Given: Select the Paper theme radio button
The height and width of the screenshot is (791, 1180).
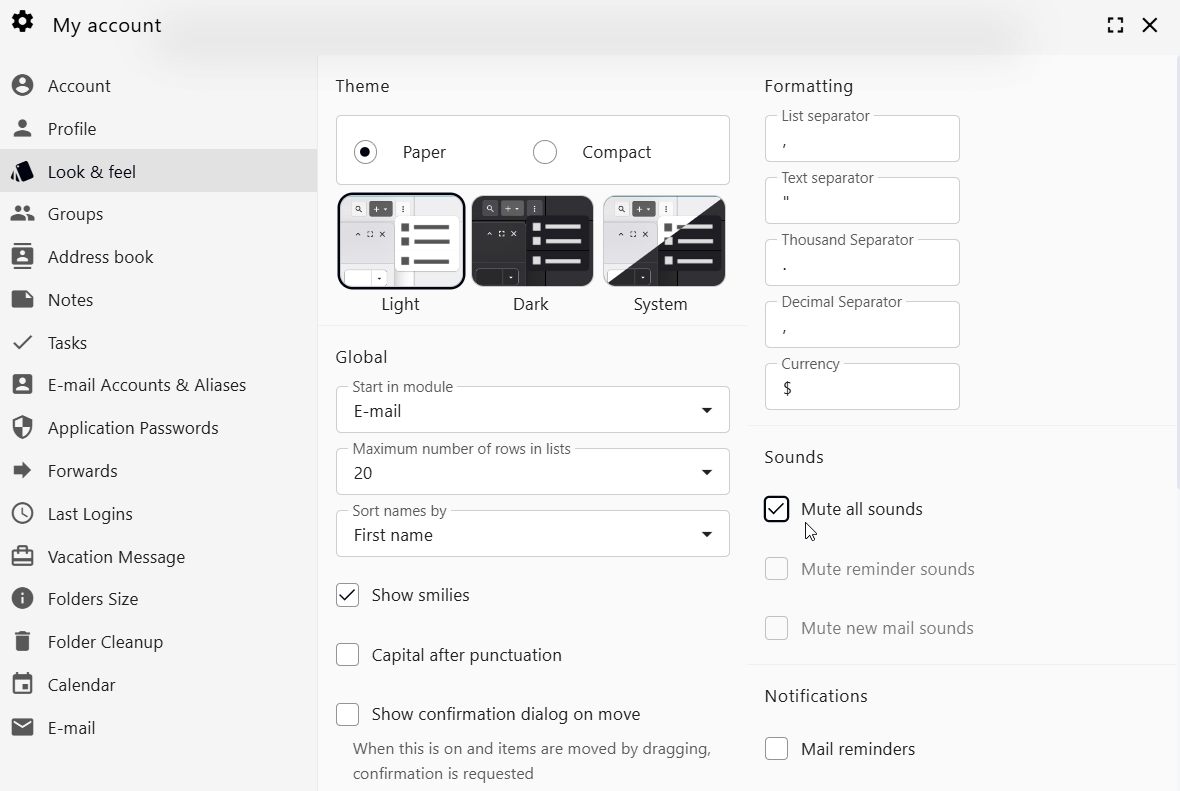Looking at the screenshot, I should (x=365, y=151).
